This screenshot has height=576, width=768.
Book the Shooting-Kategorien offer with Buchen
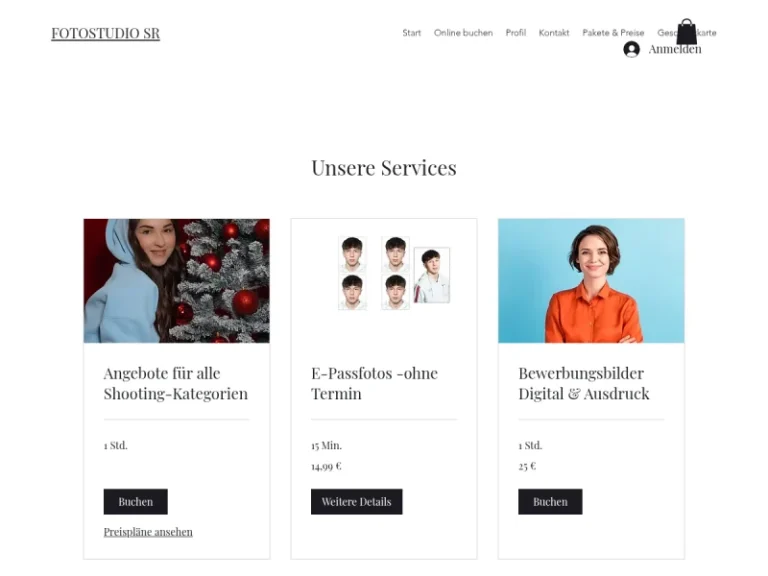[x=136, y=502]
